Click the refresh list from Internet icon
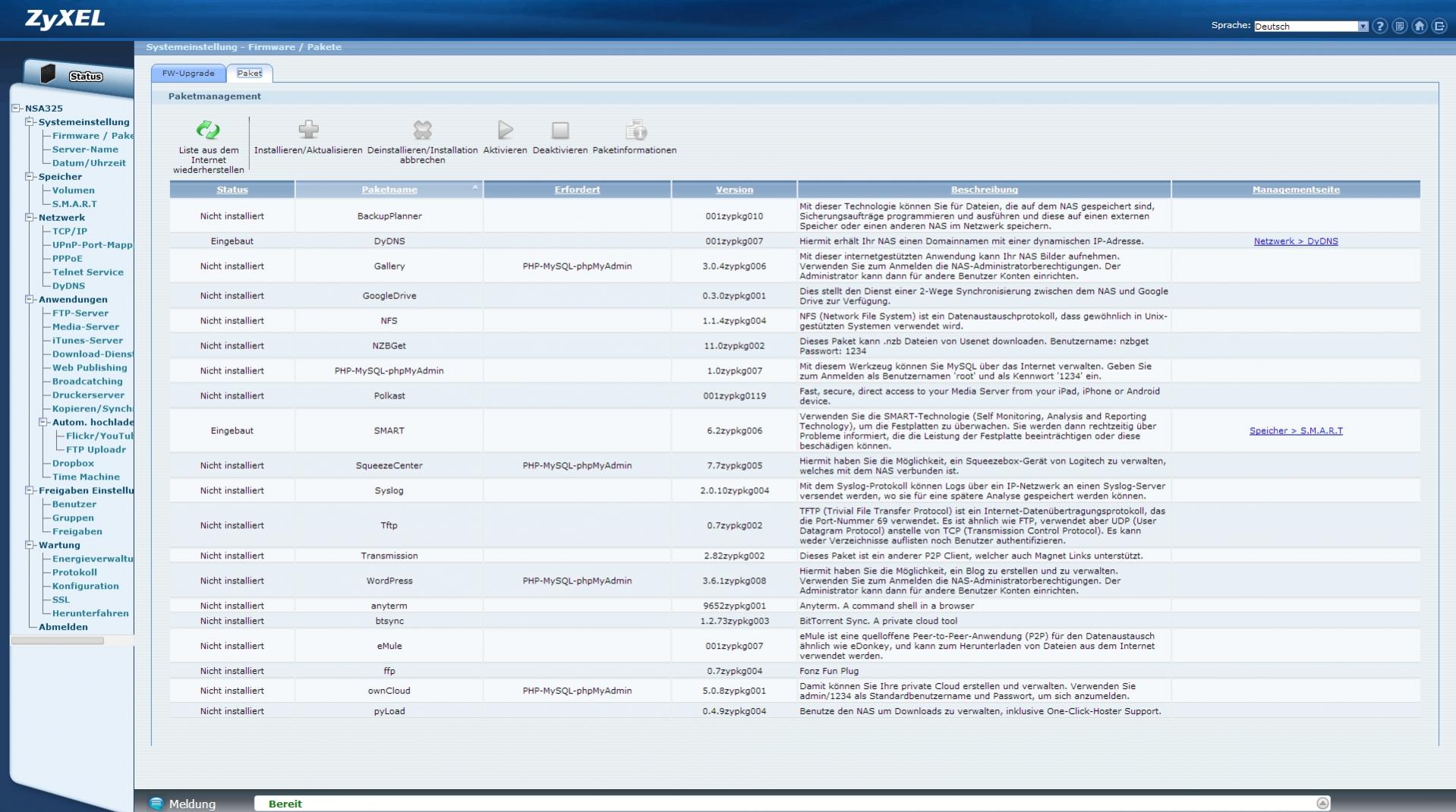Image resolution: width=1456 pixels, height=812 pixels. [x=208, y=131]
